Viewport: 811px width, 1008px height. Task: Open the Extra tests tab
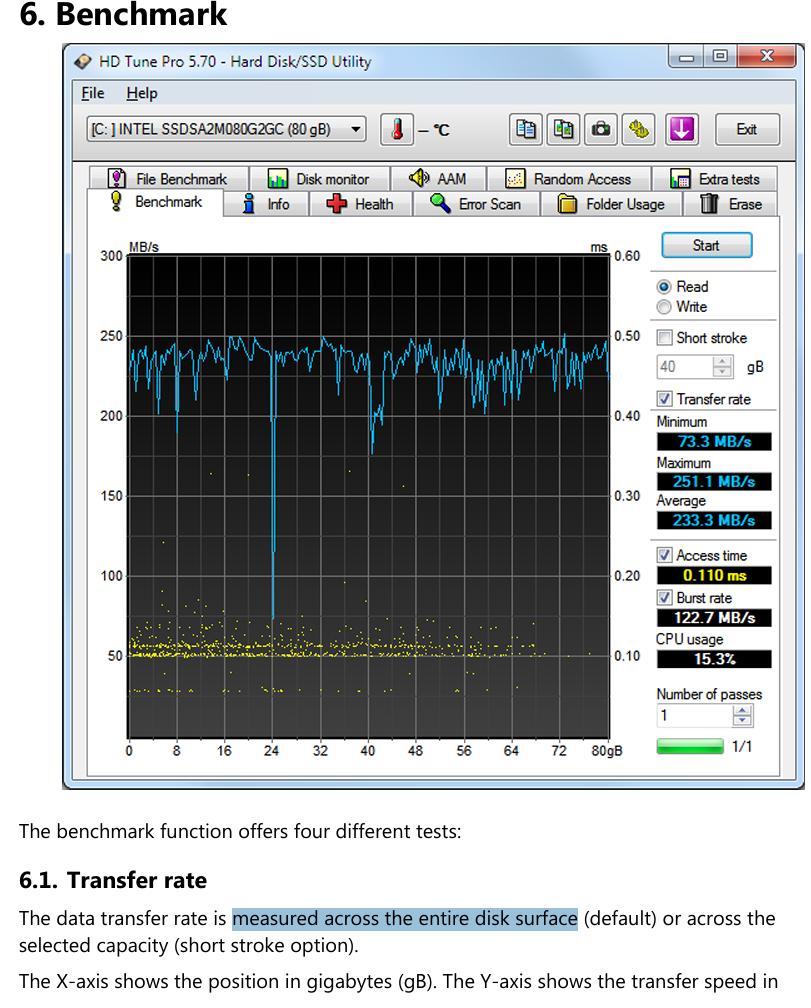[715, 179]
